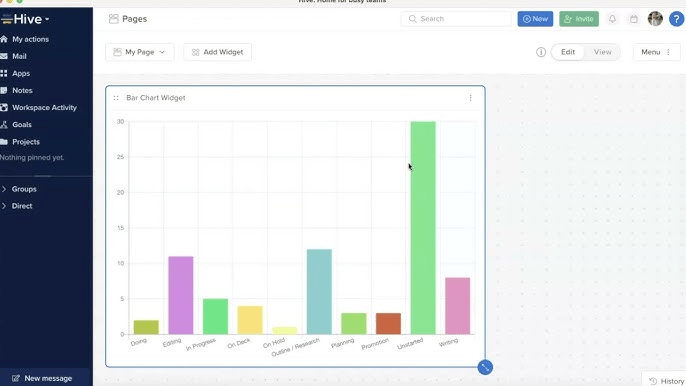Click the Pages header icon
This screenshot has width=686, height=386.
pyautogui.click(x=113, y=19)
